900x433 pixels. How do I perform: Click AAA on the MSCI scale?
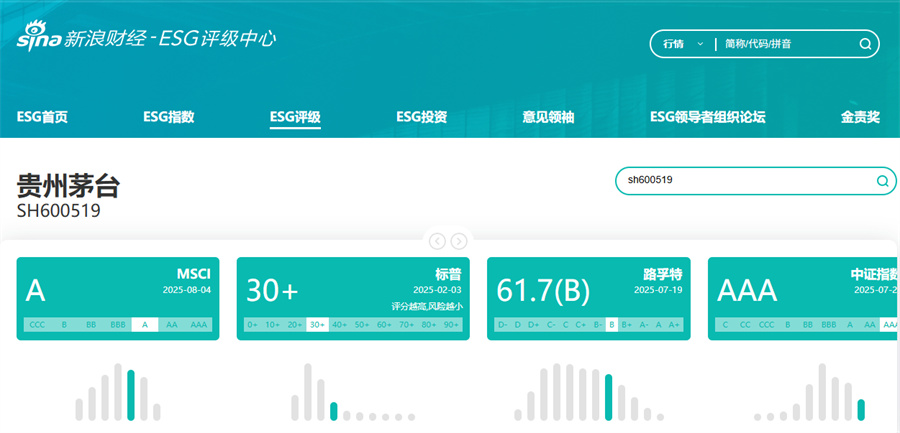click(199, 325)
